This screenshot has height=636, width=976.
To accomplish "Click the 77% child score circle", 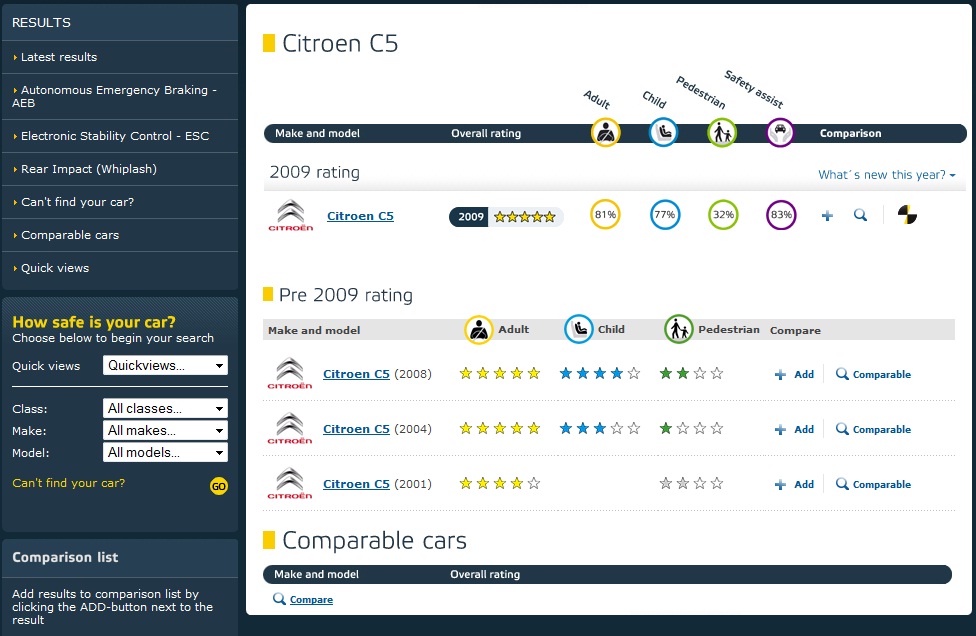I will tap(665, 215).
